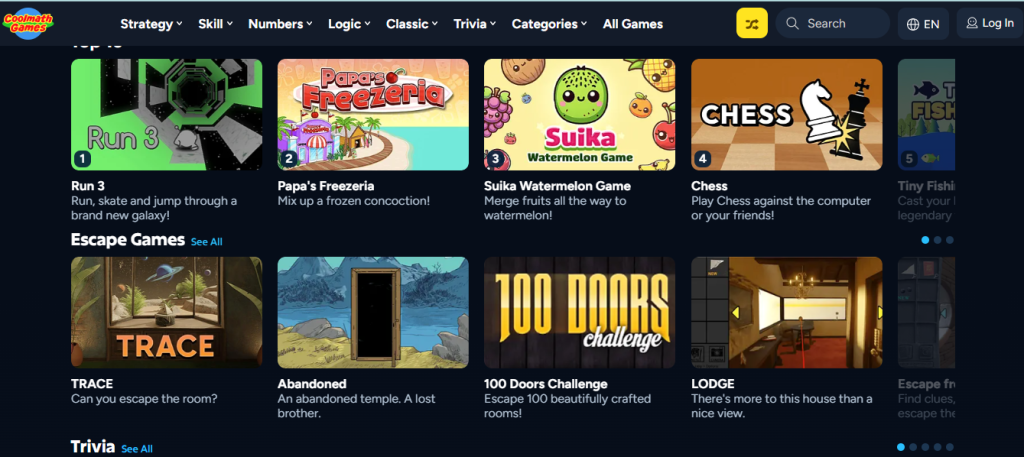Expand the Strategy dropdown menu

152,24
